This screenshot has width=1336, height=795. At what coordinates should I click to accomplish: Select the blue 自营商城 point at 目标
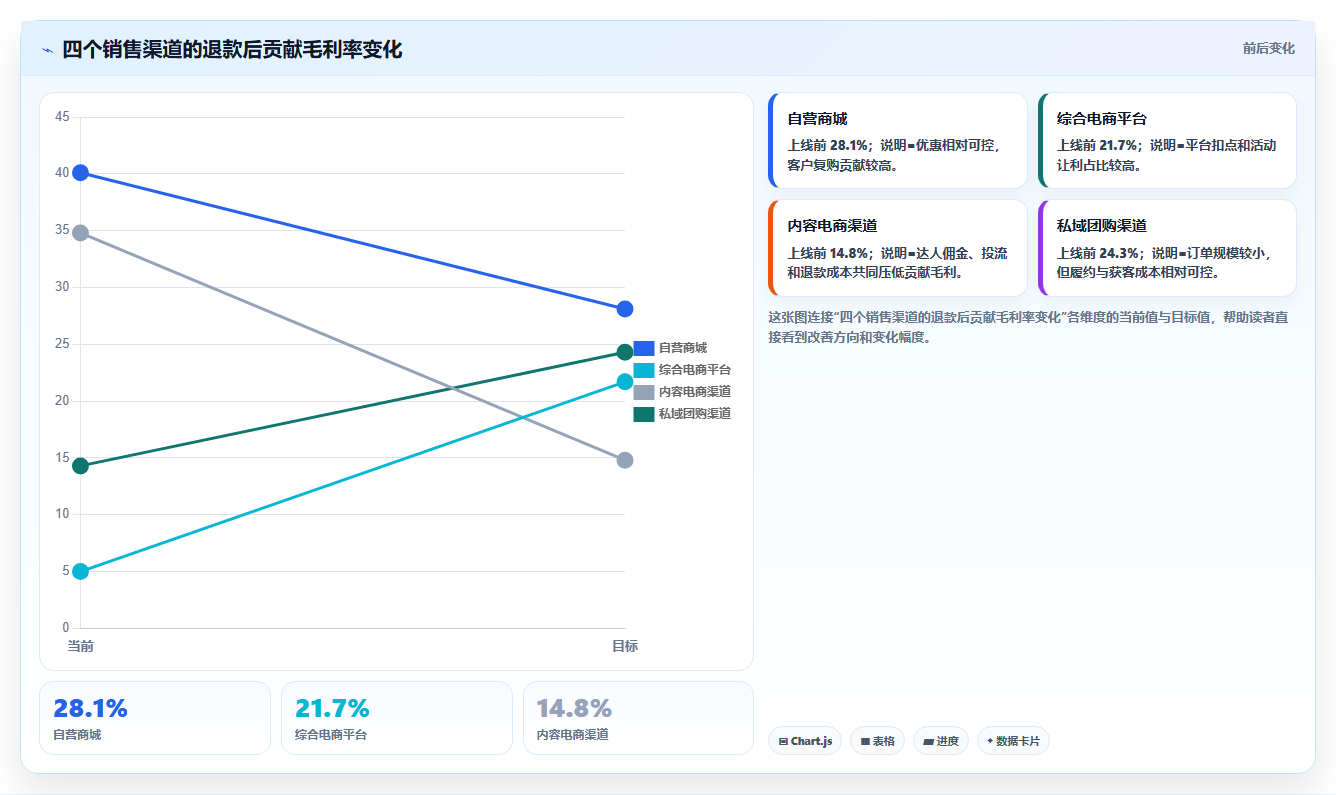coord(625,309)
